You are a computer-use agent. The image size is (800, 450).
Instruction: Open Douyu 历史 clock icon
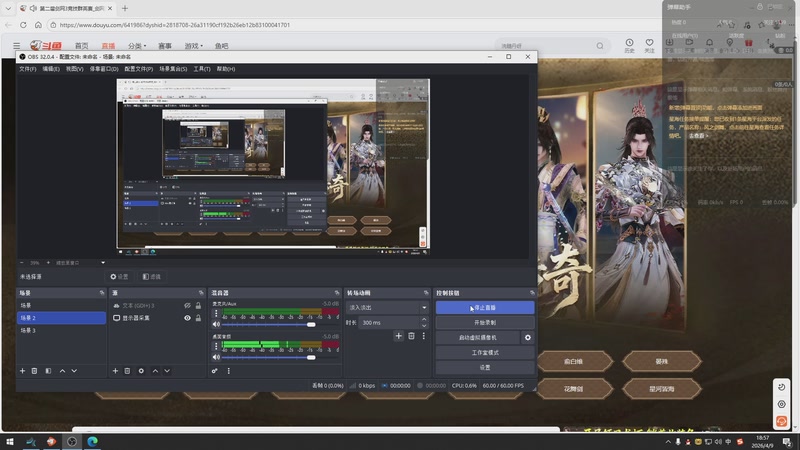(x=630, y=45)
